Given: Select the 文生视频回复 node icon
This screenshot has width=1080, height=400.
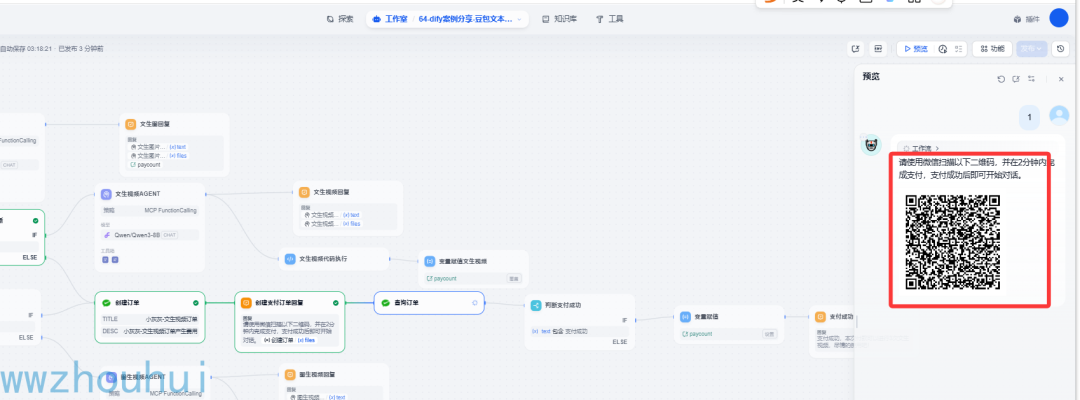Looking at the screenshot, I should point(304,192).
